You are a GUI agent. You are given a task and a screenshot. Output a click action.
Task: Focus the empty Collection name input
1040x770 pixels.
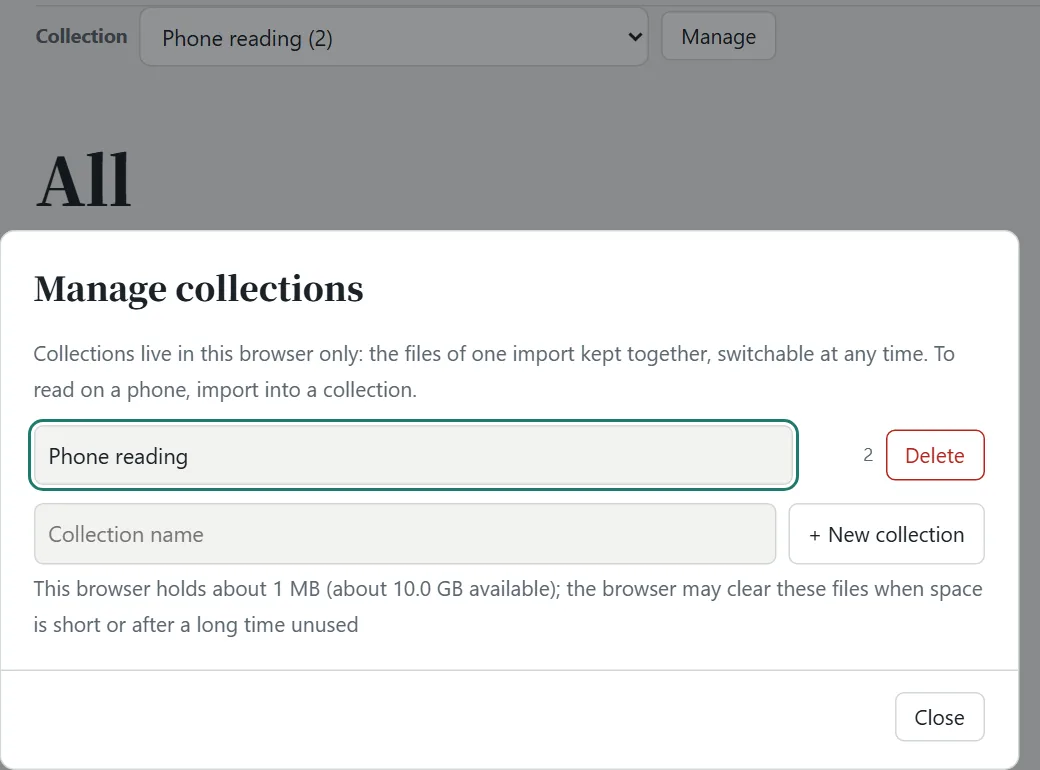[405, 534]
